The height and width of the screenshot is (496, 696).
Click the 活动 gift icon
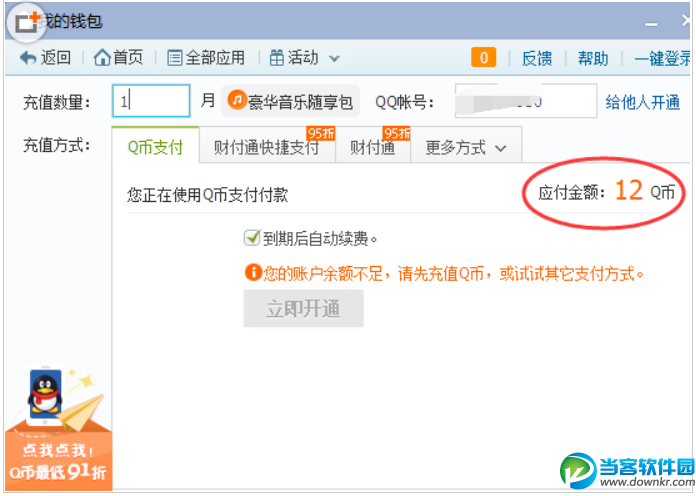[277, 58]
